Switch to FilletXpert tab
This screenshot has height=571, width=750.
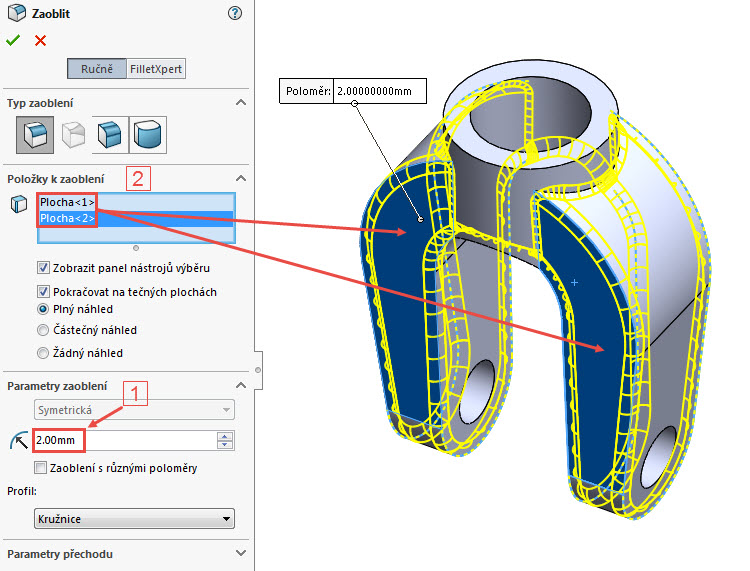pyautogui.click(x=156, y=69)
